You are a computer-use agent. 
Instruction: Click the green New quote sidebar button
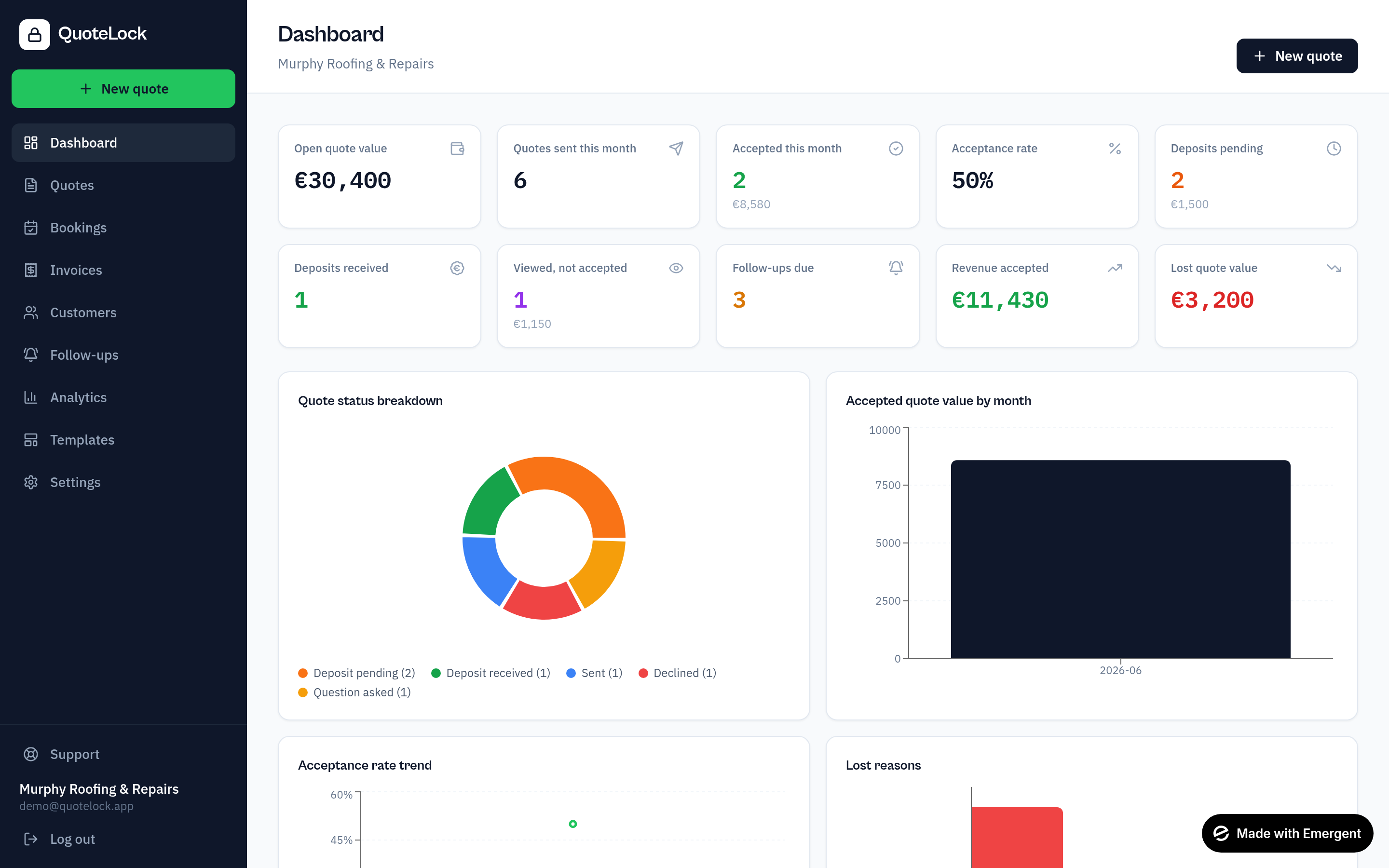click(x=123, y=88)
